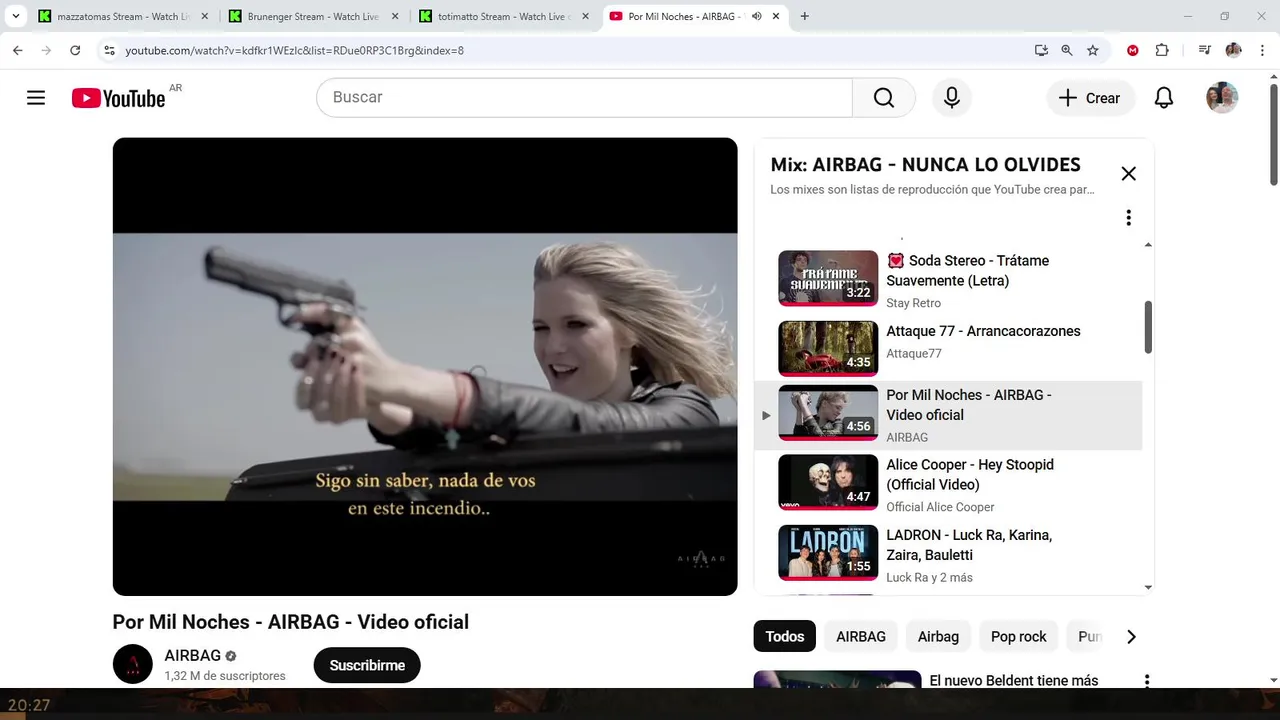
Task: Close the Brunenger Stream tab
Action: [394, 16]
